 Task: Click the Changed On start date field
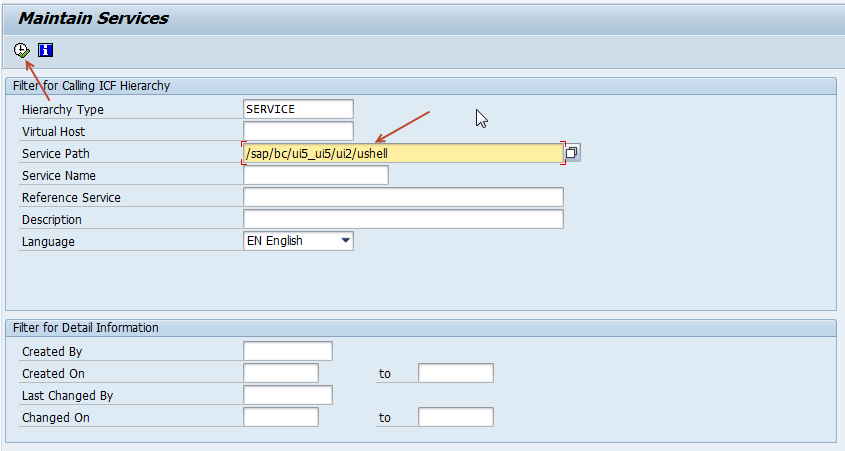pyautogui.click(x=281, y=417)
